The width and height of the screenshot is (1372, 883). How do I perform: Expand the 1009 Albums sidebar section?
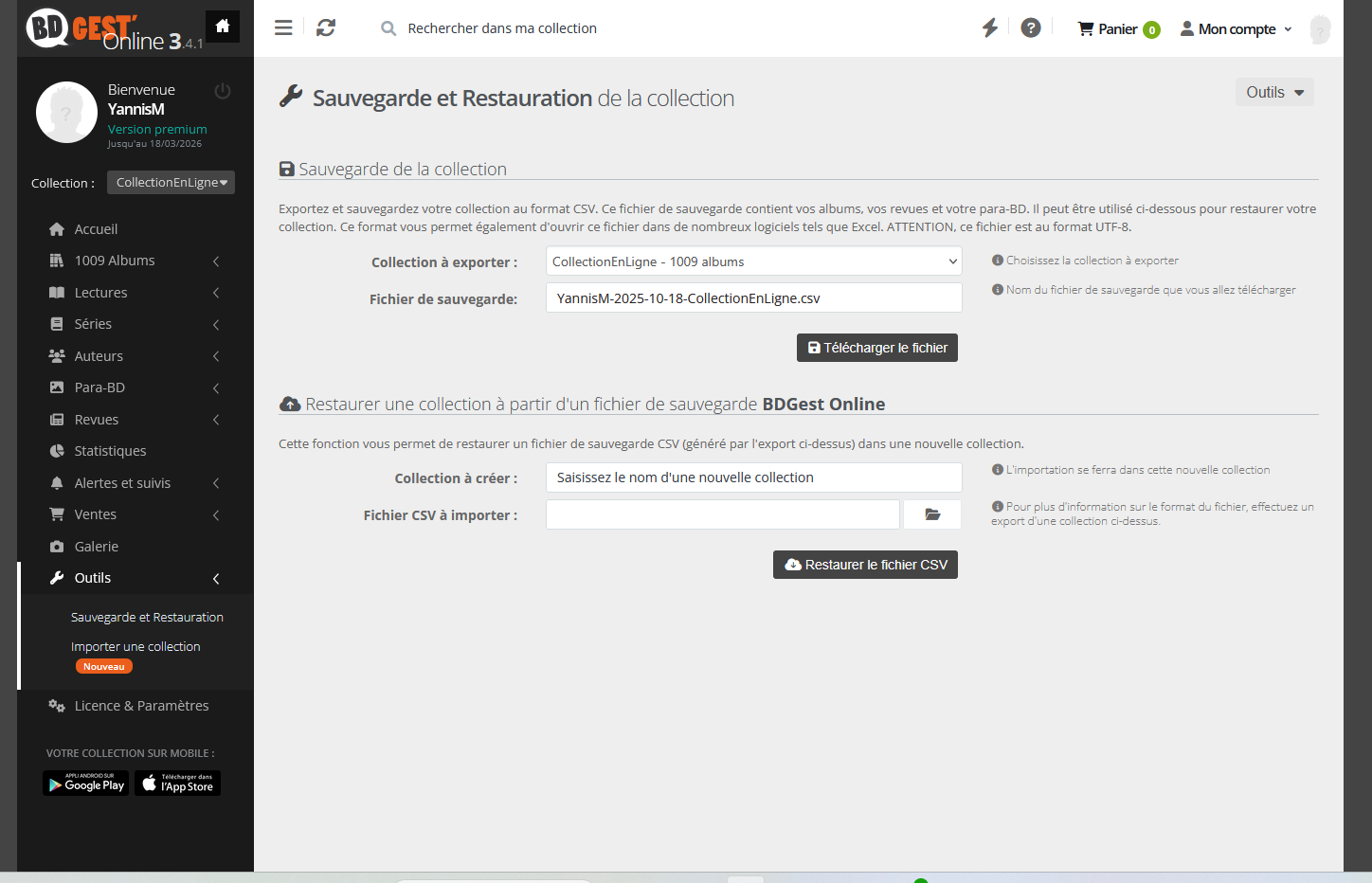coord(115,261)
